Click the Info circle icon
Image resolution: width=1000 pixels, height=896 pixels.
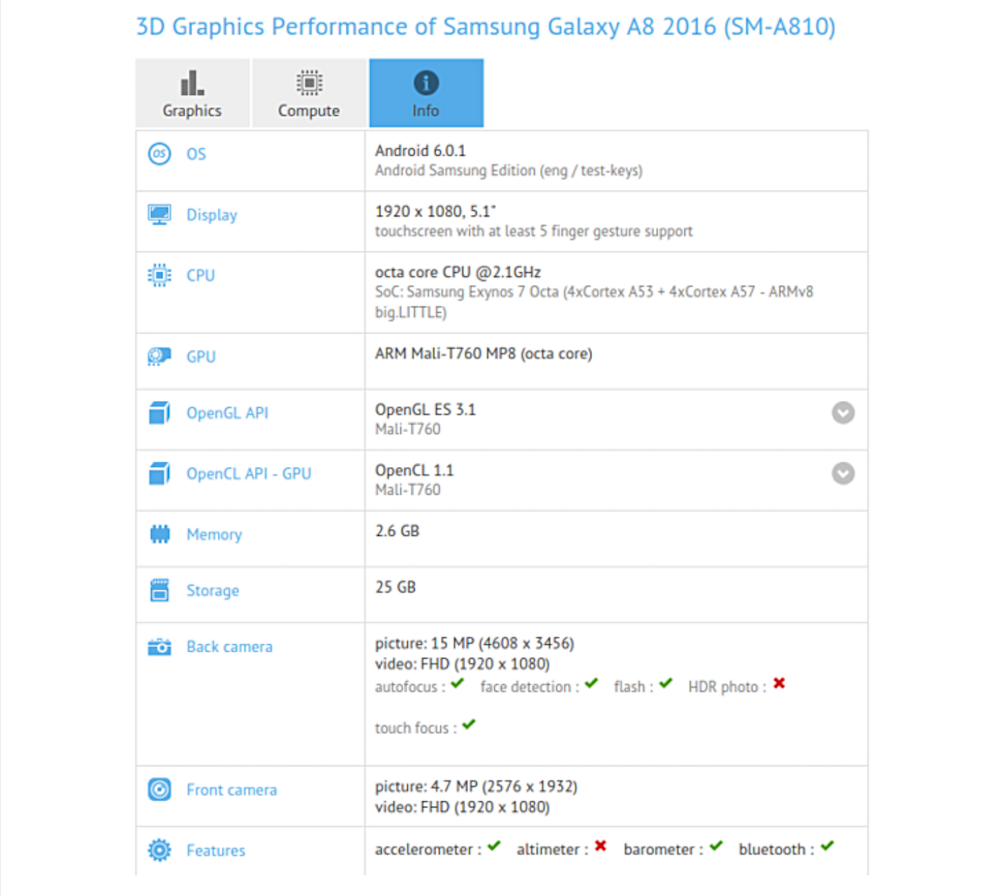[426, 82]
